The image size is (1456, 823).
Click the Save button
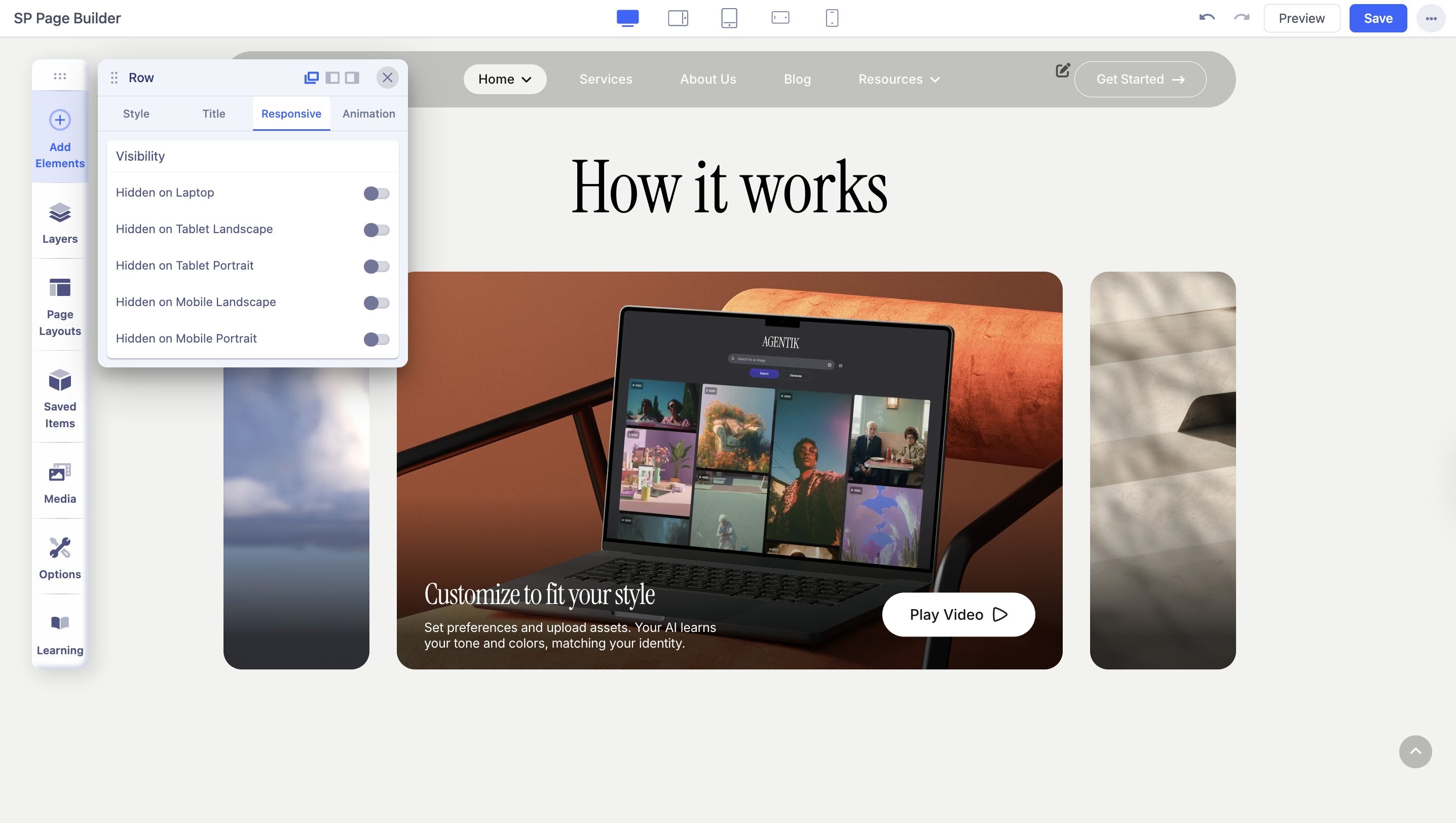point(1377,18)
